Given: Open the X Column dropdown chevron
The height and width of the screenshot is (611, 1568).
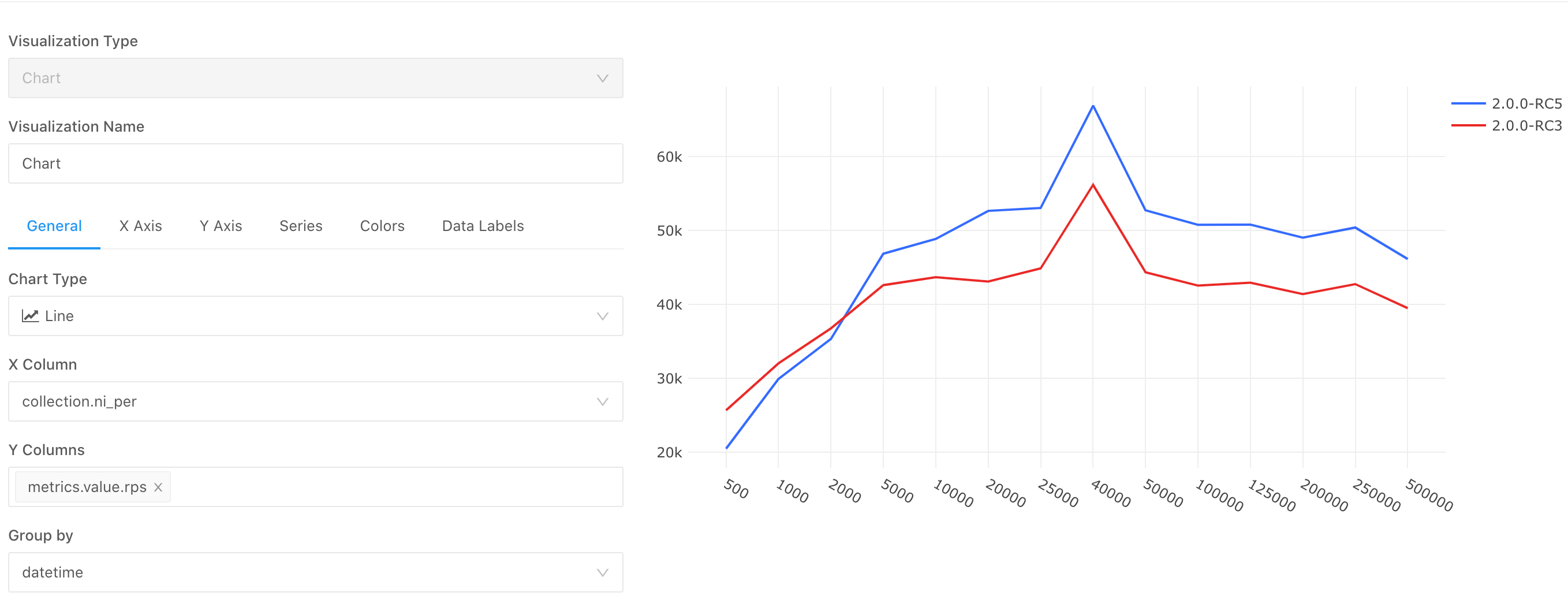Looking at the screenshot, I should 602,401.
